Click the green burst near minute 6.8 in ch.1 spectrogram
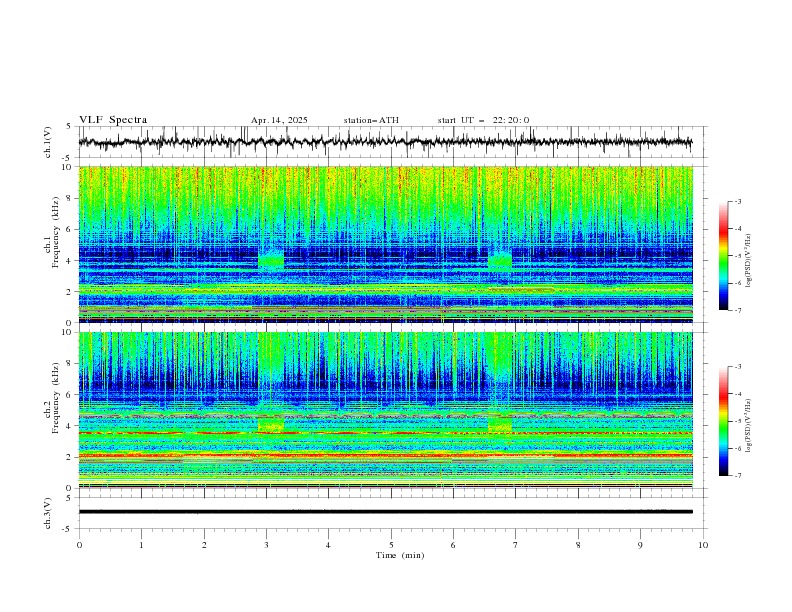Viewport: 792px width, 612px height. coord(500,260)
